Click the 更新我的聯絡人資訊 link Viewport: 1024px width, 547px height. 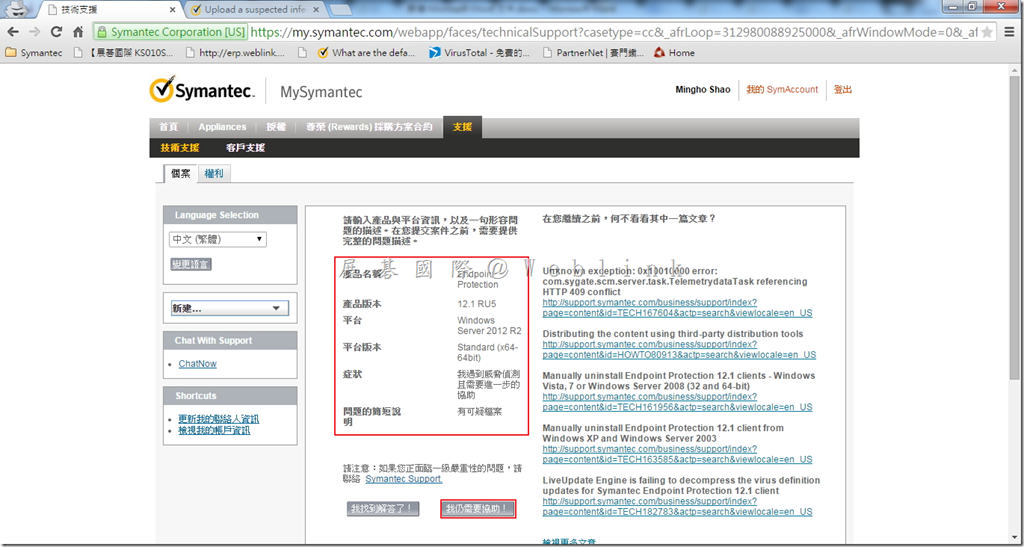coord(218,419)
